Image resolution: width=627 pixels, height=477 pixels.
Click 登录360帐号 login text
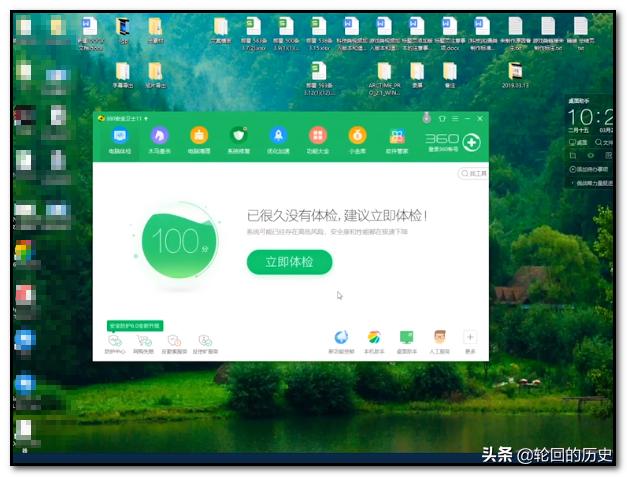[443, 149]
